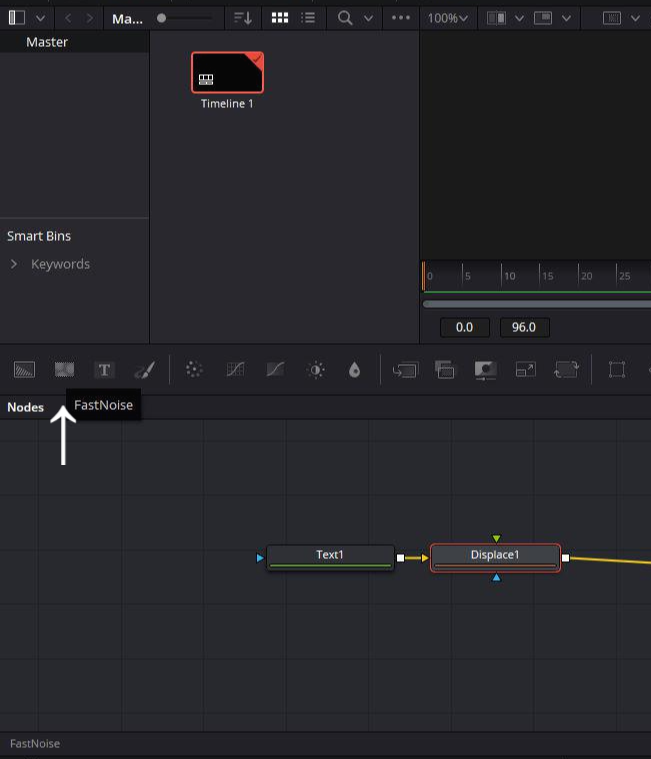The width and height of the screenshot is (651, 759).
Task: Add a Tracker node with the dots icon
Action: [194, 370]
